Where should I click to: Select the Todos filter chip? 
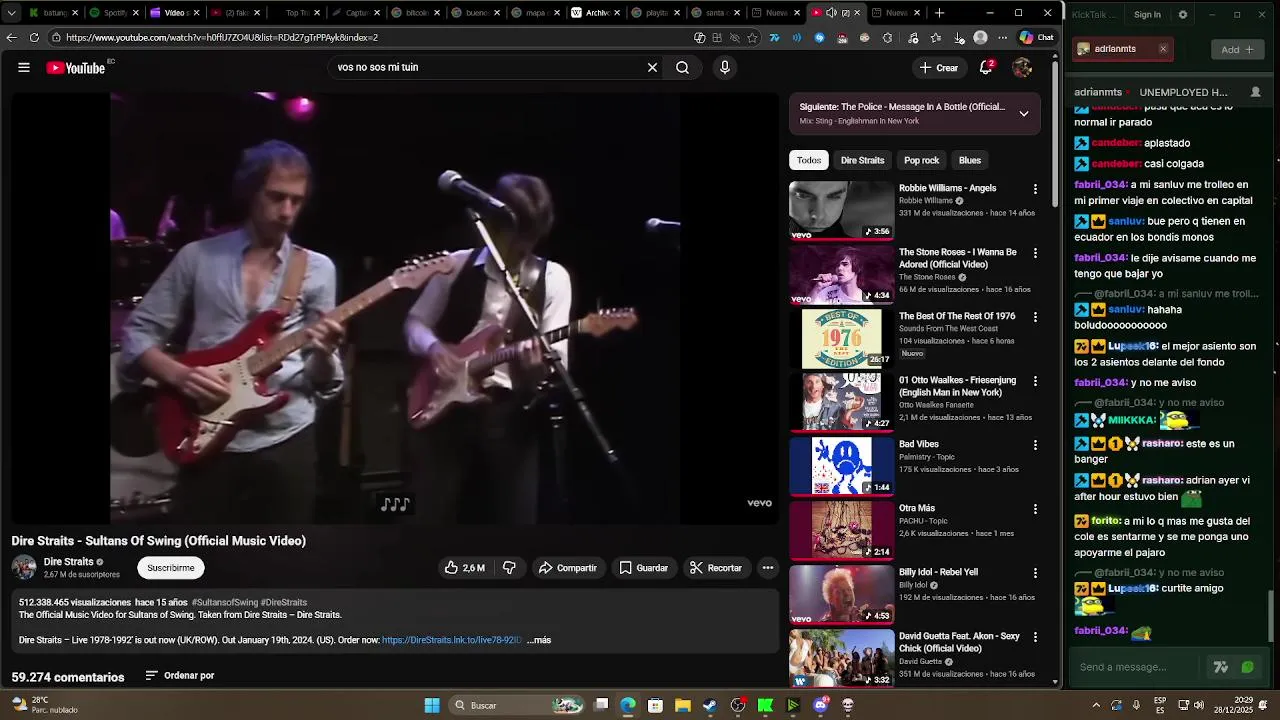[x=809, y=160]
